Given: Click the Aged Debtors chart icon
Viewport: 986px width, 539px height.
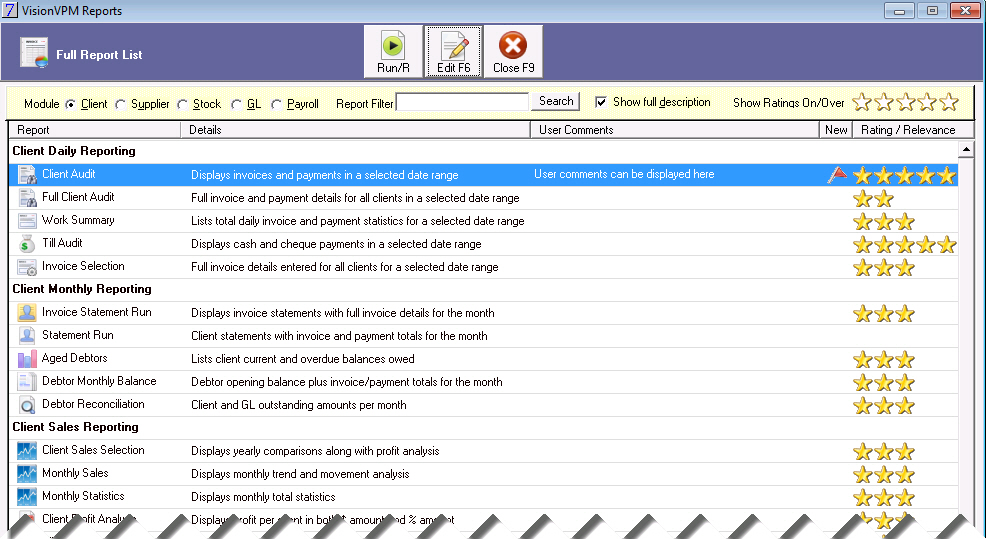Looking at the screenshot, I should tap(27, 359).
